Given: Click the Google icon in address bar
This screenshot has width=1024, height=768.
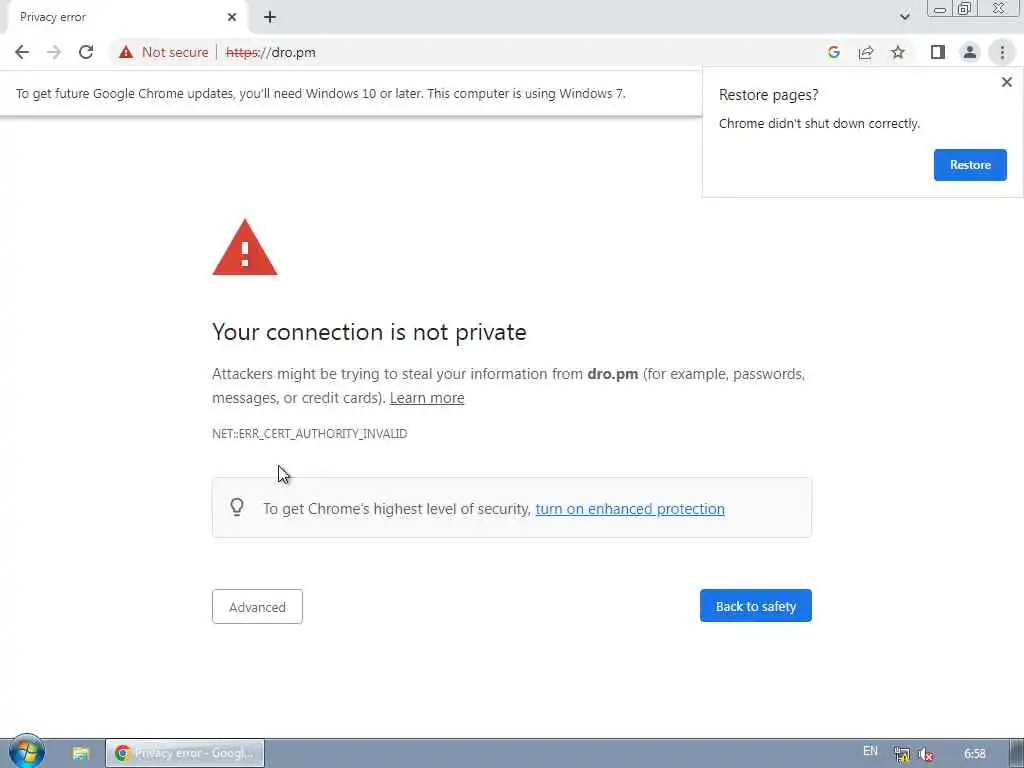Looking at the screenshot, I should pos(833,52).
